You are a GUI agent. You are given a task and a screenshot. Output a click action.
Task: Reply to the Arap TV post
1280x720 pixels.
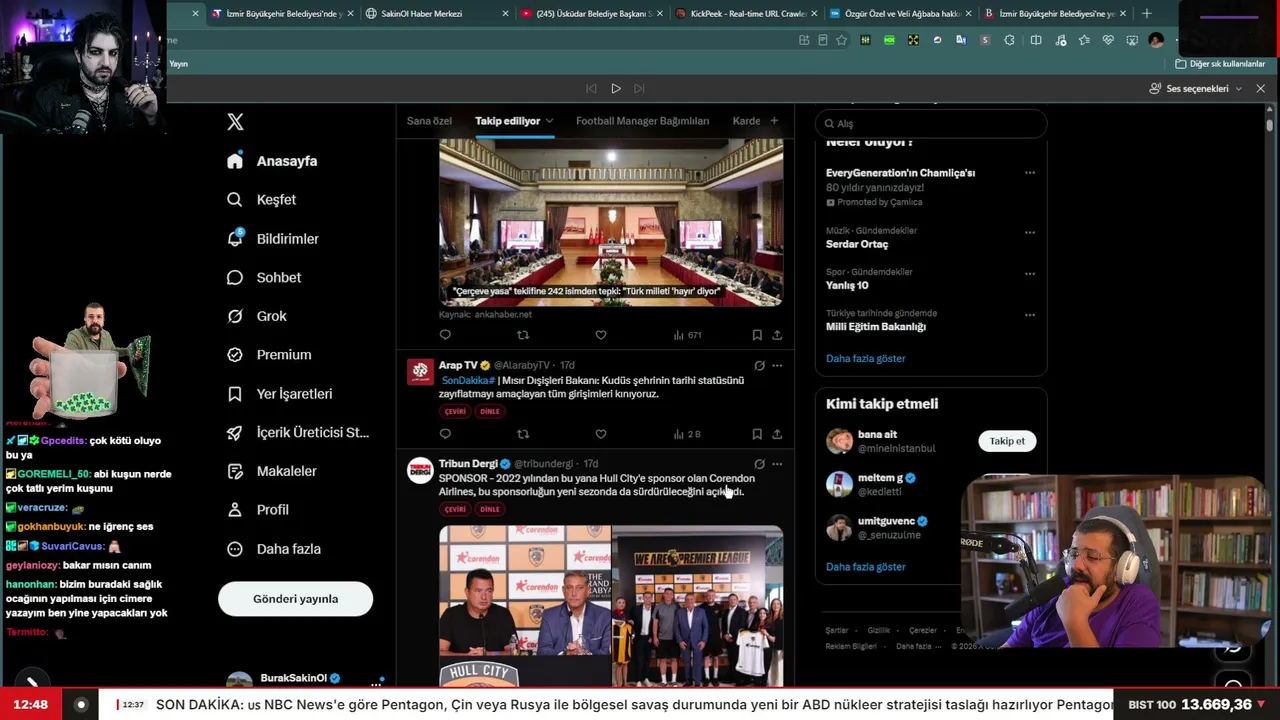(x=445, y=434)
